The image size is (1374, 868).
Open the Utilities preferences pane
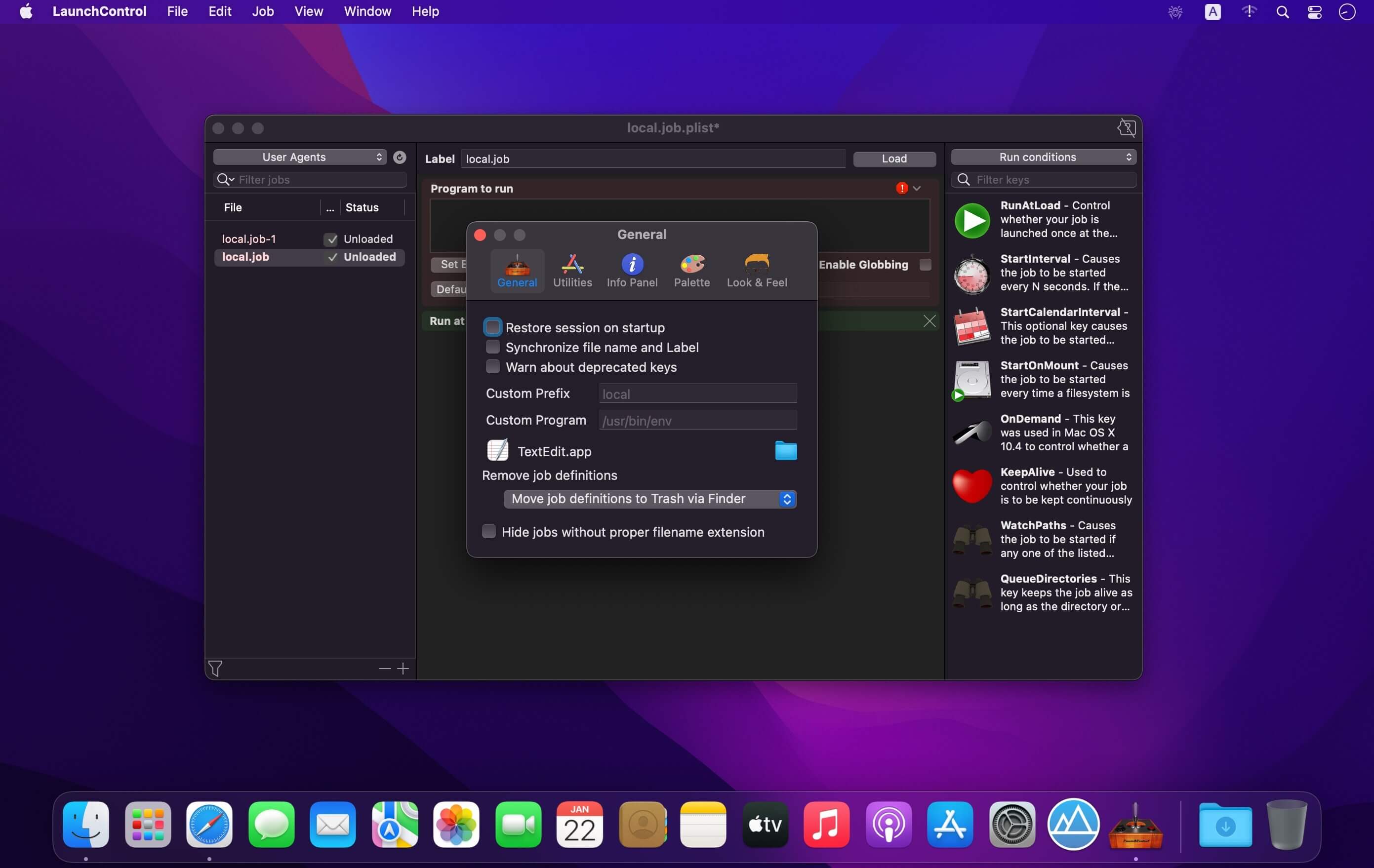(x=572, y=271)
